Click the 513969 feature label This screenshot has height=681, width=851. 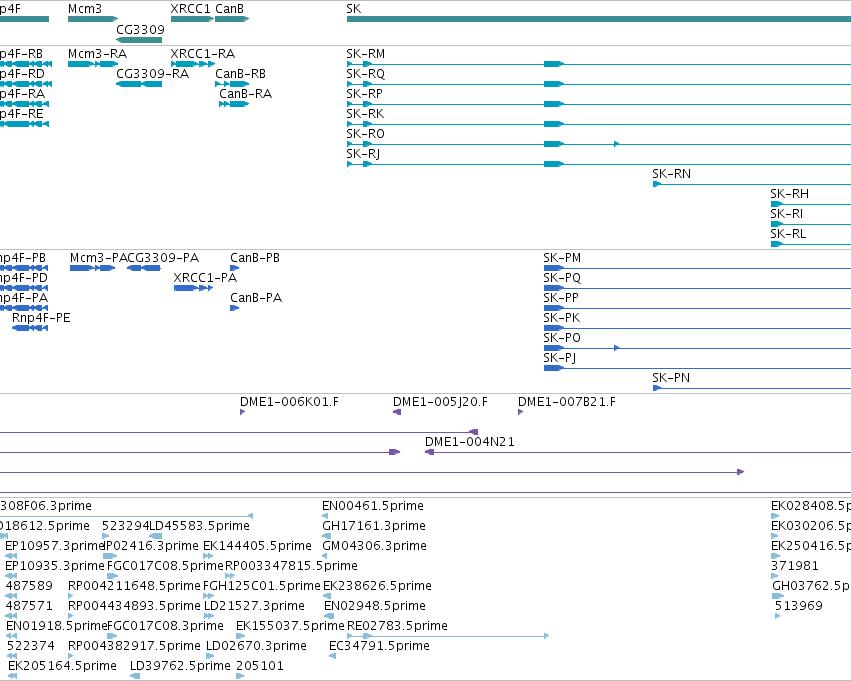coord(799,606)
